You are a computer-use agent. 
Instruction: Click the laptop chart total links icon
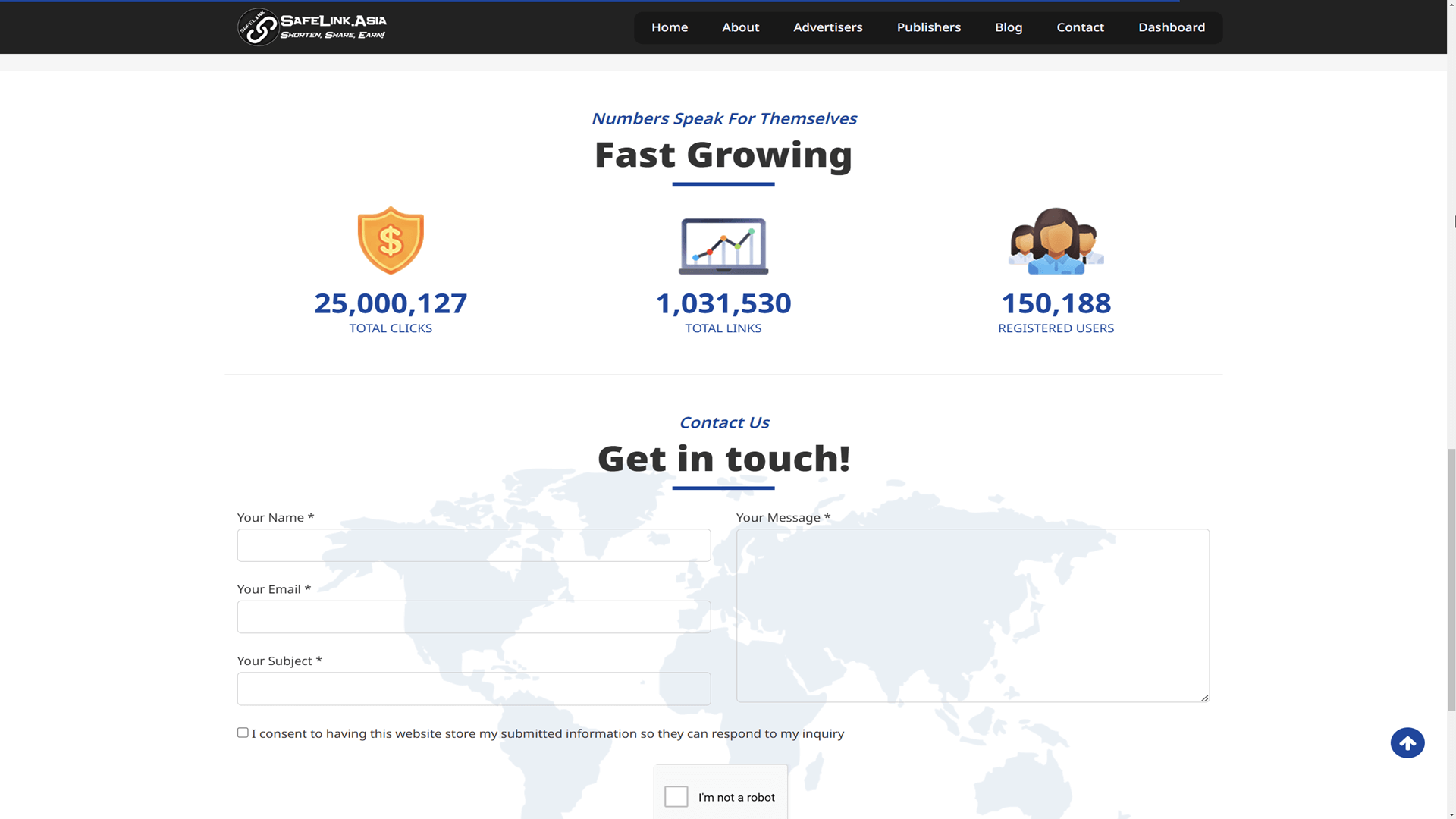click(723, 246)
